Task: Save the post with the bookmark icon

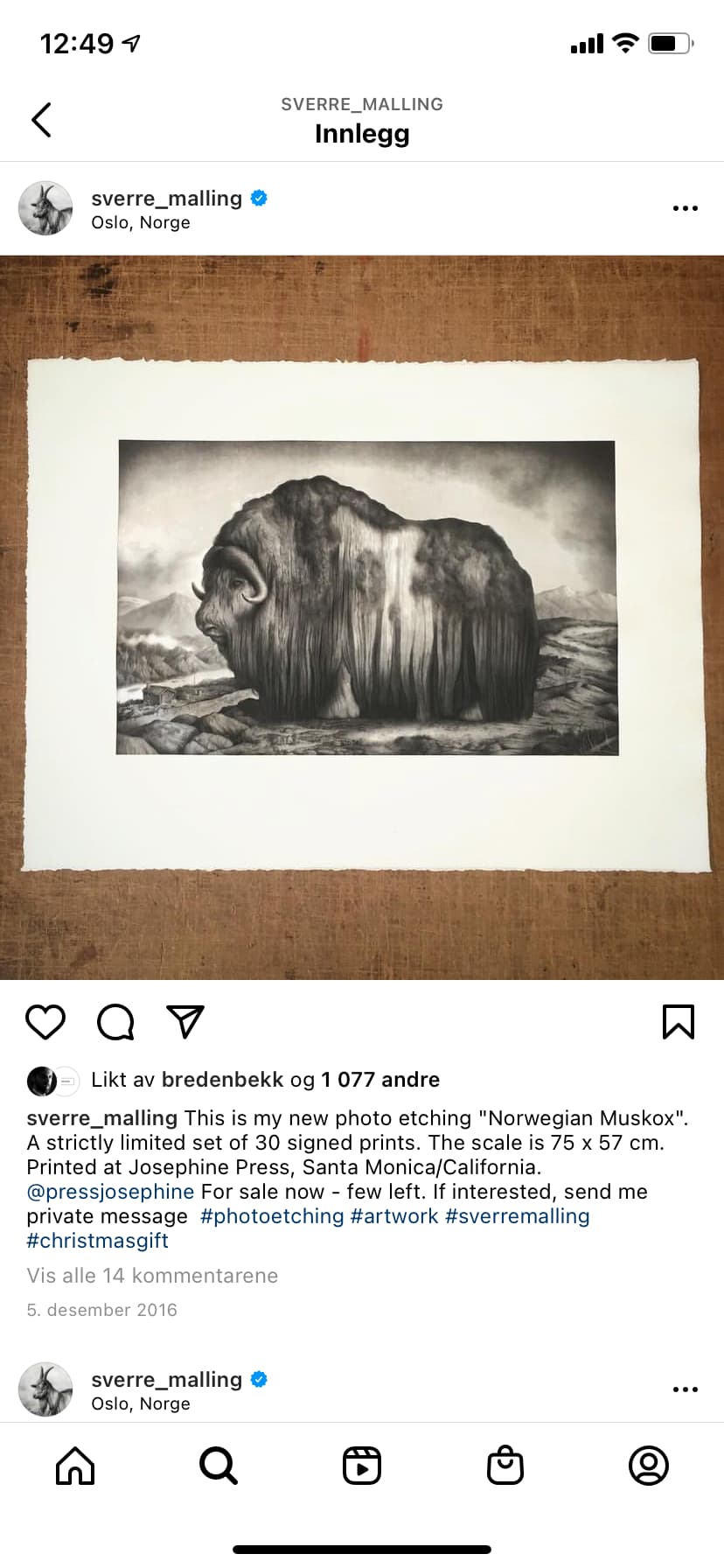Action: tap(679, 1022)
